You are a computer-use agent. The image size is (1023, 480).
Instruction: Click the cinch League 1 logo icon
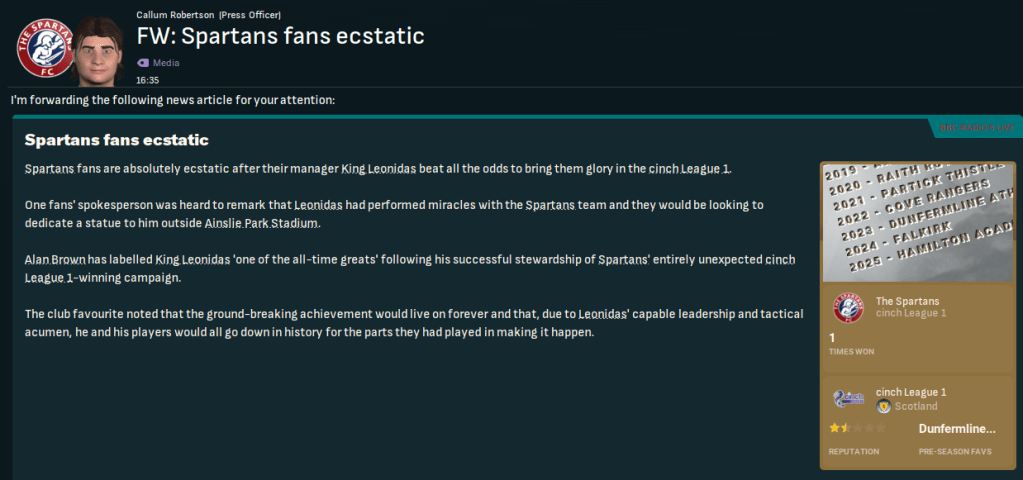pos(848,399)
